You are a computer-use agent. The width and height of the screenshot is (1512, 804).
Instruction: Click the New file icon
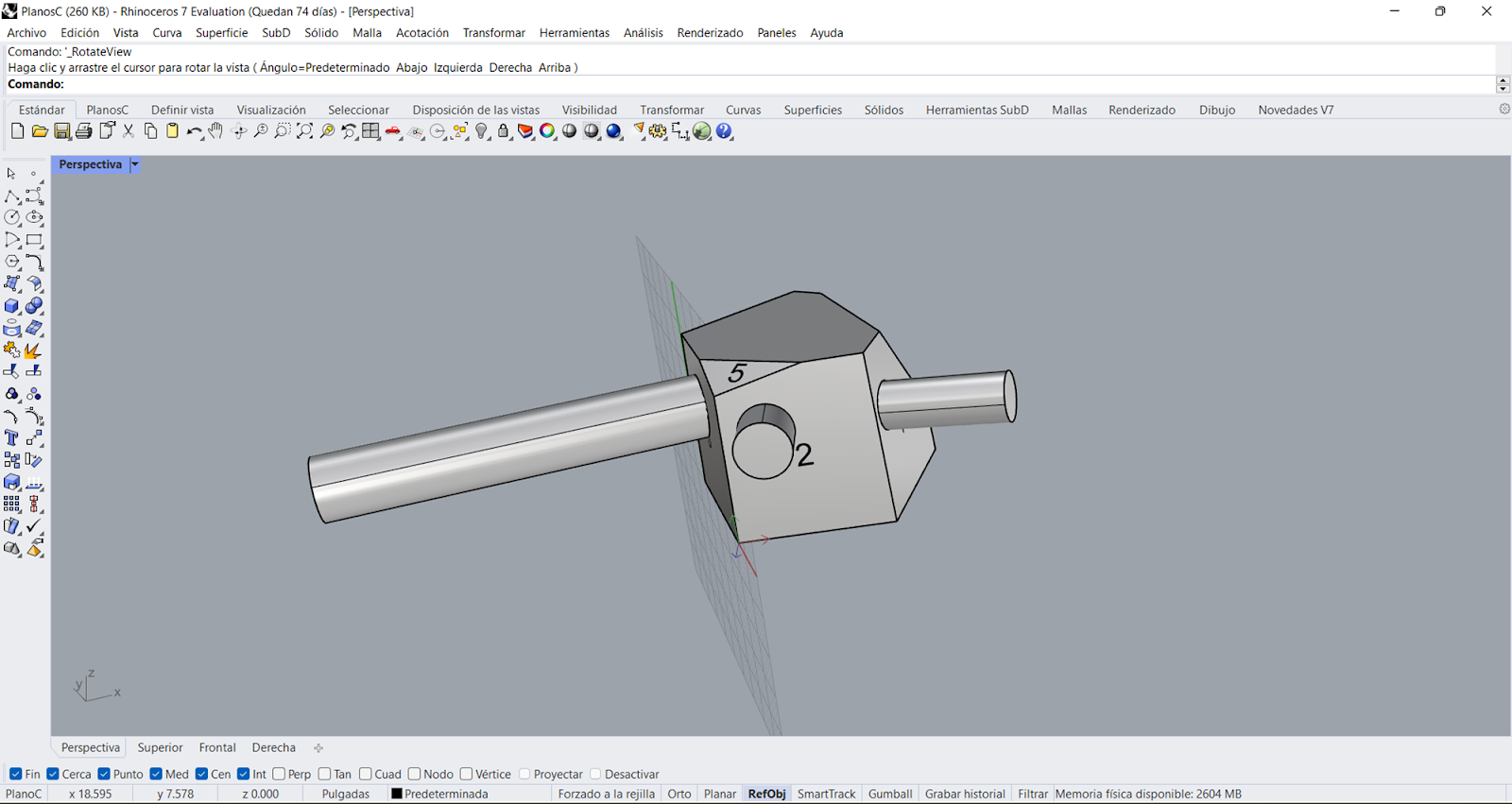(x=17, y=131)
